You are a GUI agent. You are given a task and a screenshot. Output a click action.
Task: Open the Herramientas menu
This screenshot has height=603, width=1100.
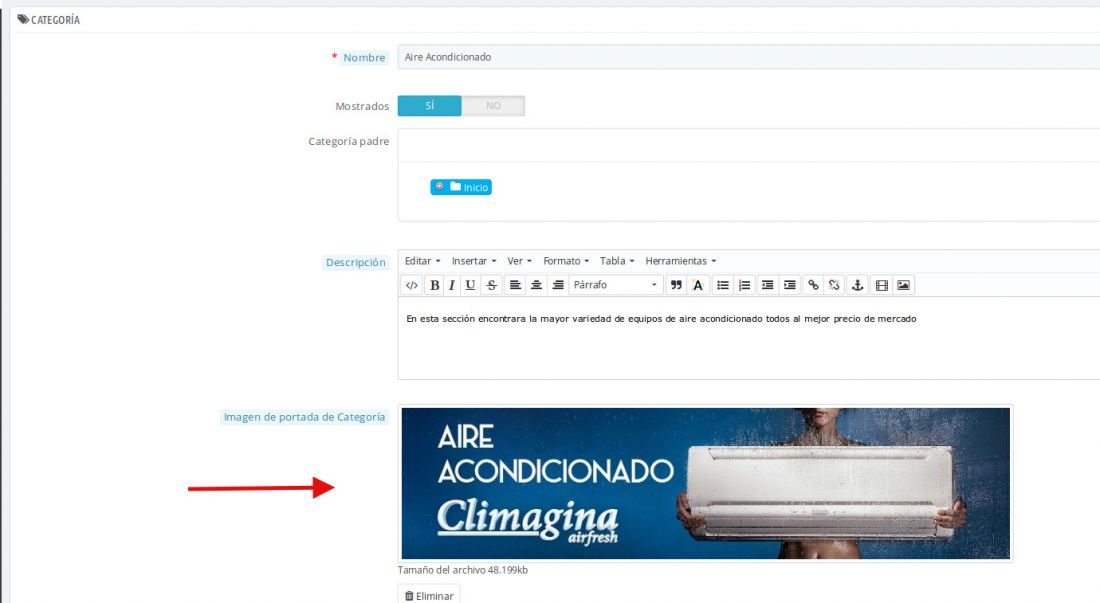(680, 261)
